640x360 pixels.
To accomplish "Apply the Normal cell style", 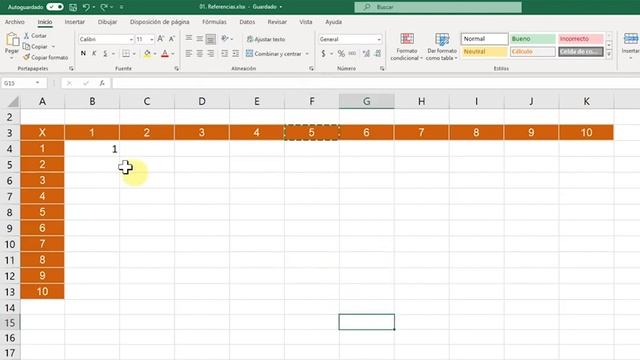I will click(484, 39).
